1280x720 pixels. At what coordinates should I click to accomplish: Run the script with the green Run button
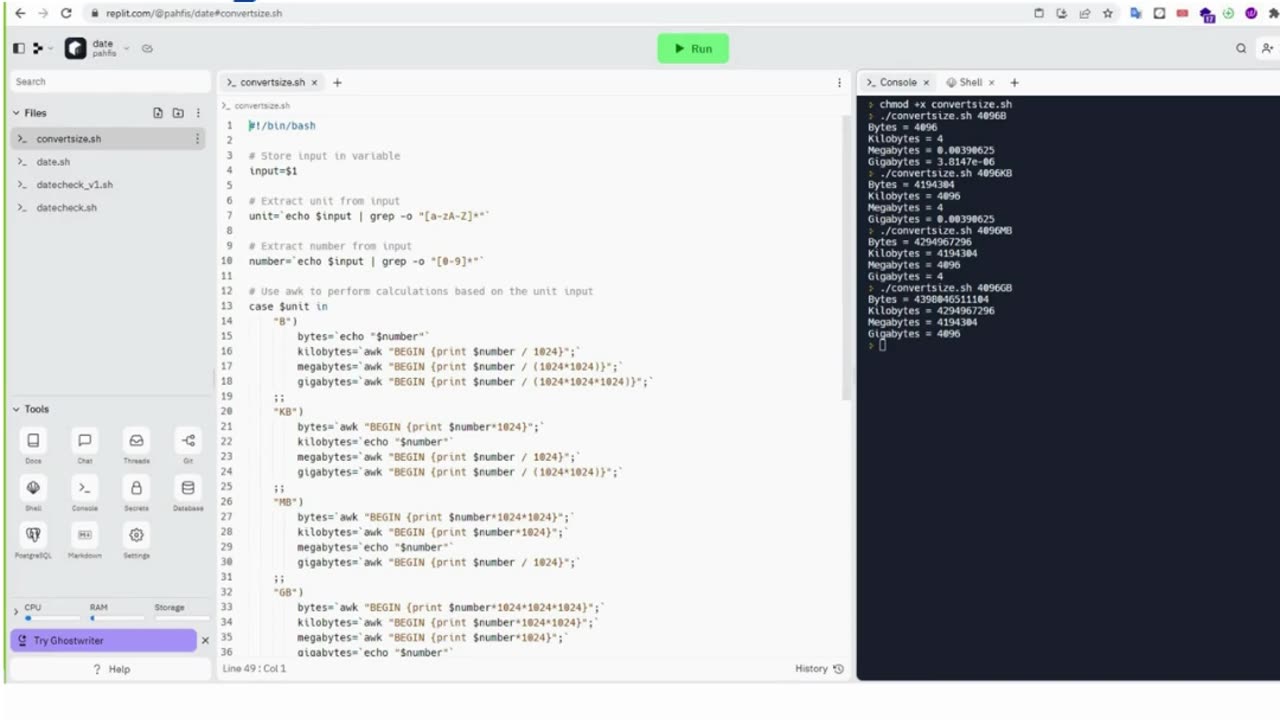(x=692, y=48)
